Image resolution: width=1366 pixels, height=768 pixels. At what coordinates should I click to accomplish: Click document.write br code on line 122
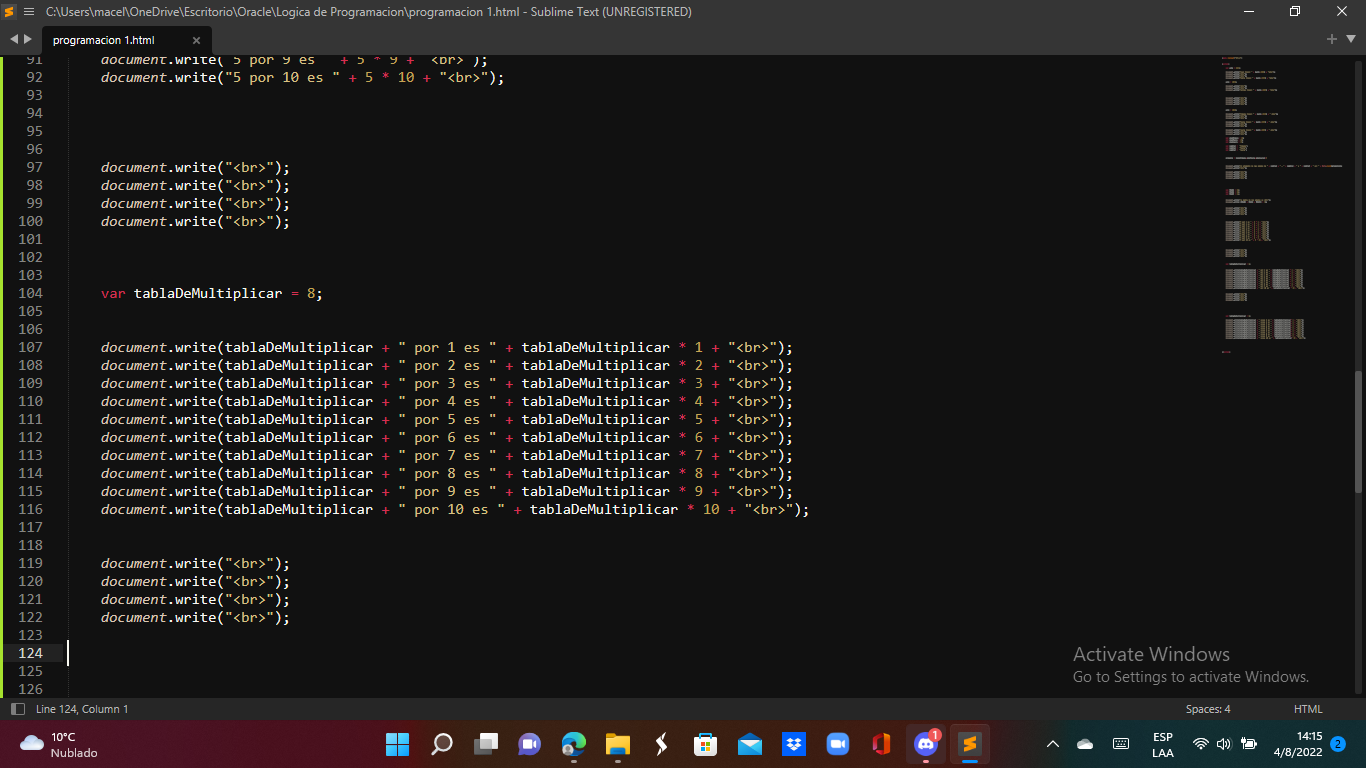click(195, 617)
